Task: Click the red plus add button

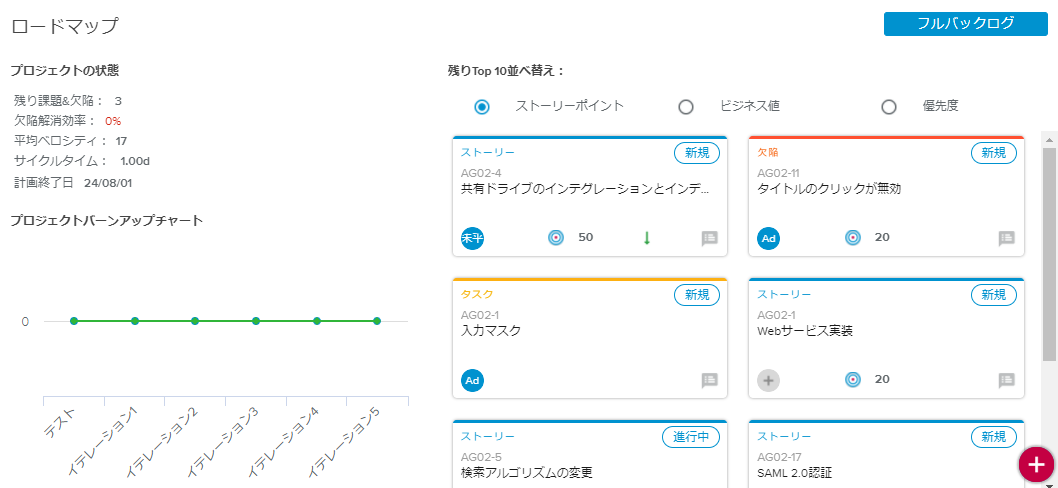Action: [1035, 465]
